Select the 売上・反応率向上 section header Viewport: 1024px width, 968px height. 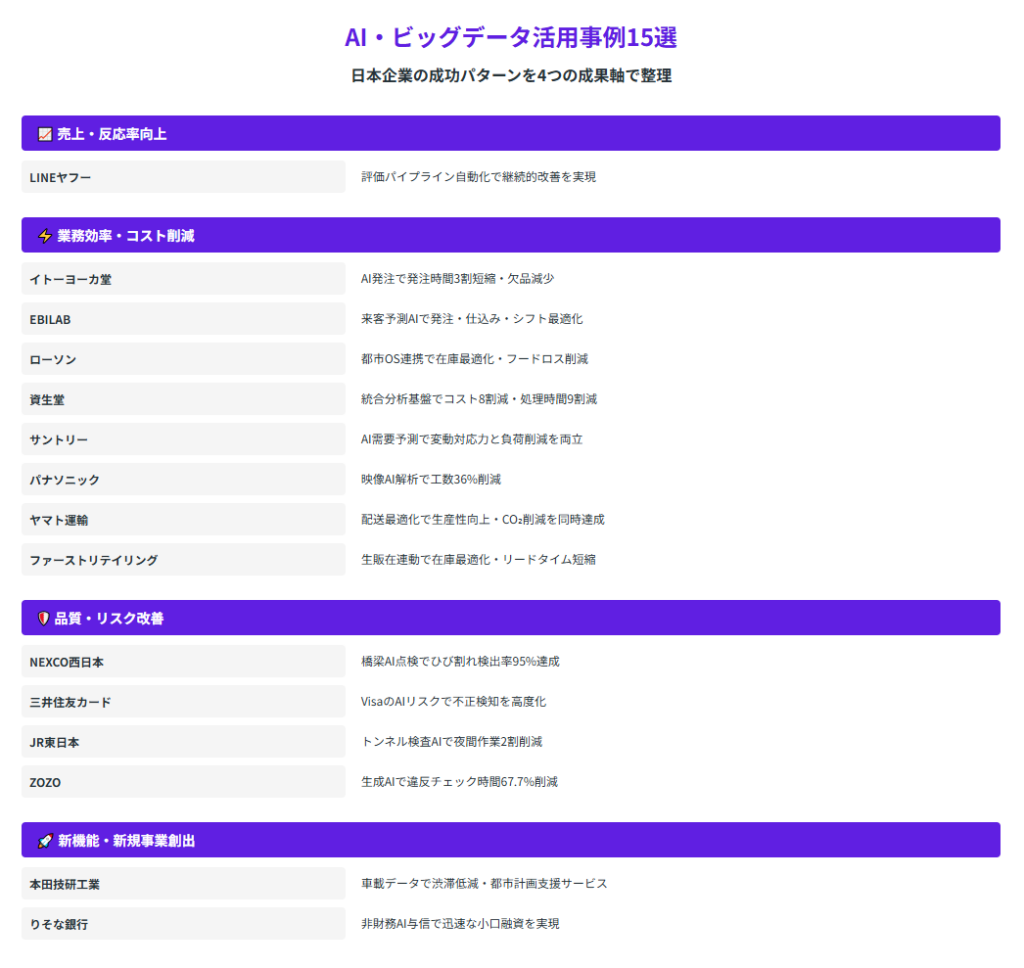[x=510, y=134]
